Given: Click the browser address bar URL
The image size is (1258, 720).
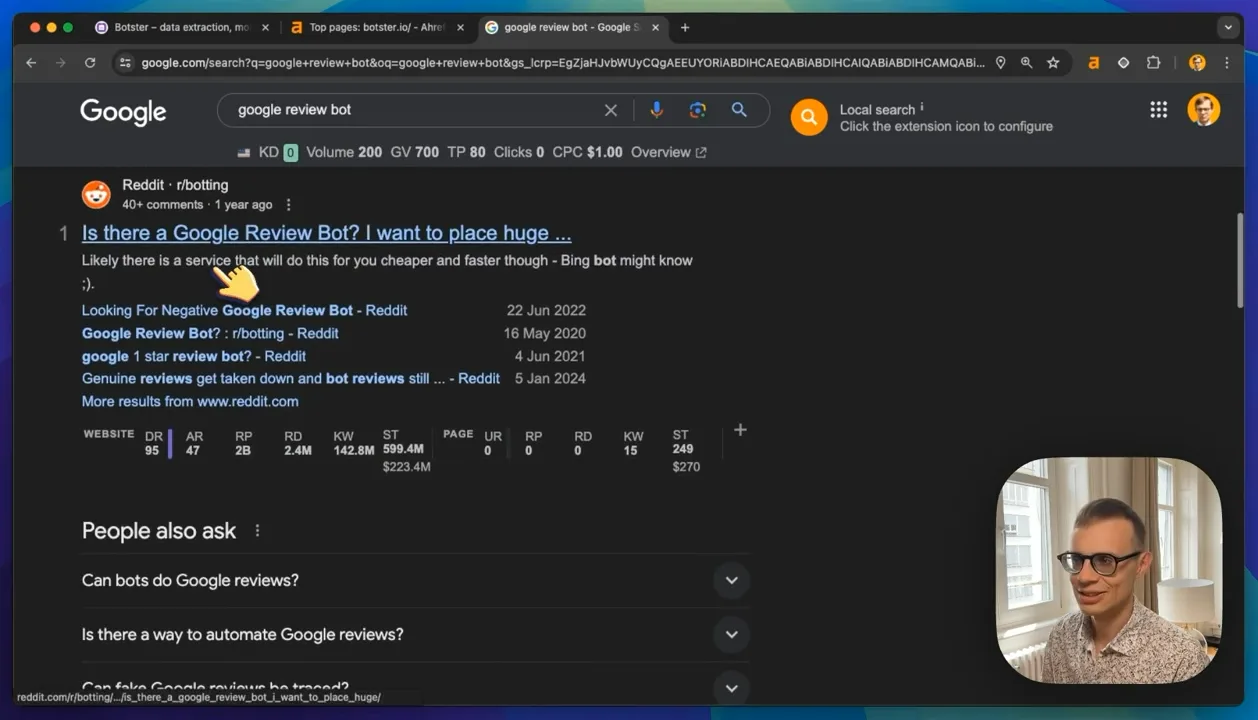Looking at the screenshot, I should (x=563, y=63).
